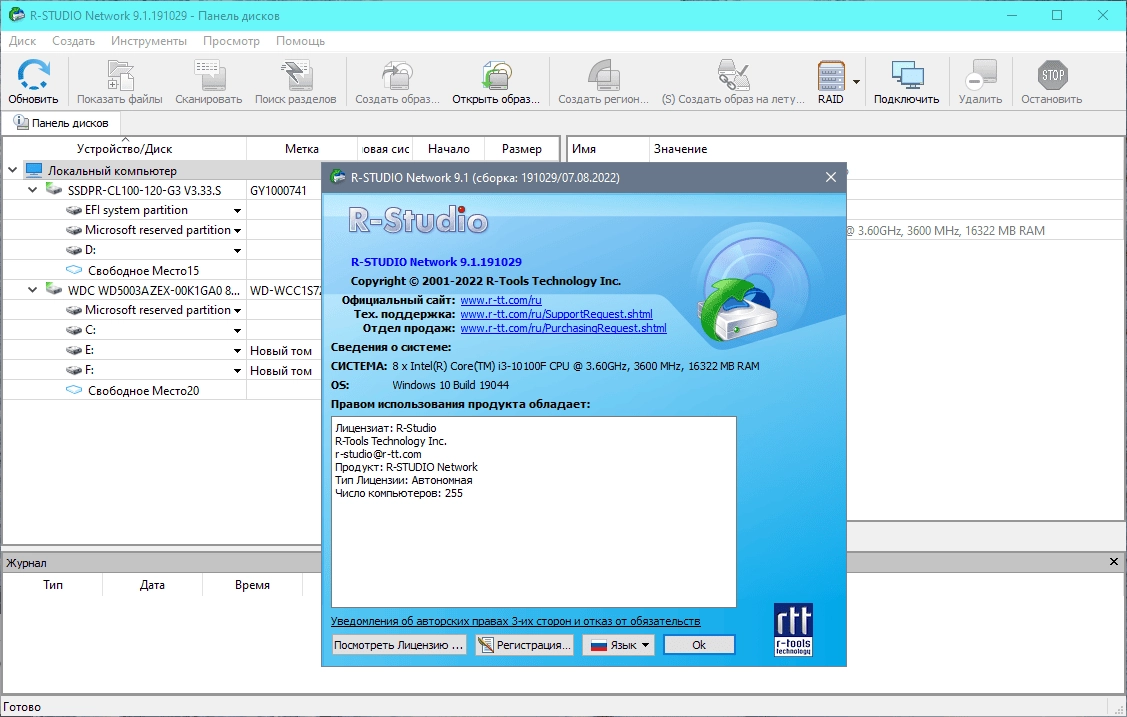Click the Удалить toolbar icon
This screenshot has height=717, width=1127.
980,75
